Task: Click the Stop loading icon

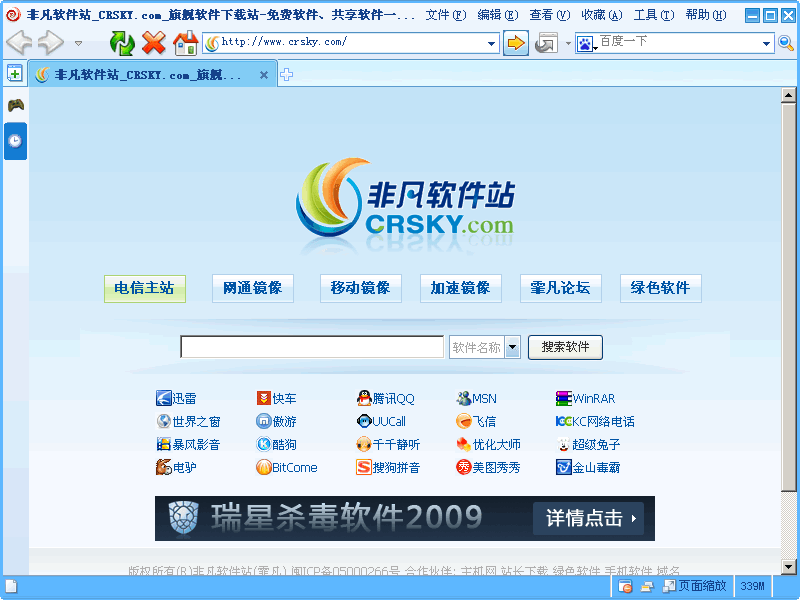Action: pos(153,43)
